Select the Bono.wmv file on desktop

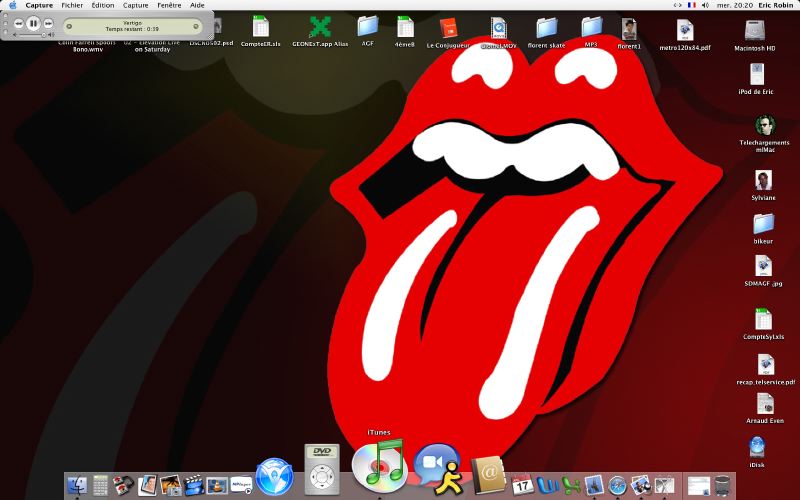[87, 46]
